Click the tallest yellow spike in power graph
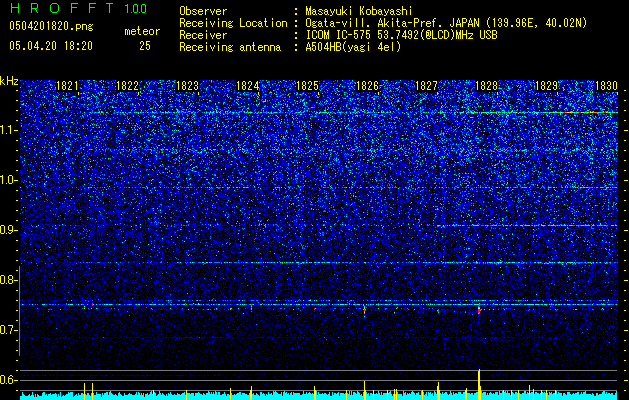Viewport: 629px width, 400px height. [479, 384]
